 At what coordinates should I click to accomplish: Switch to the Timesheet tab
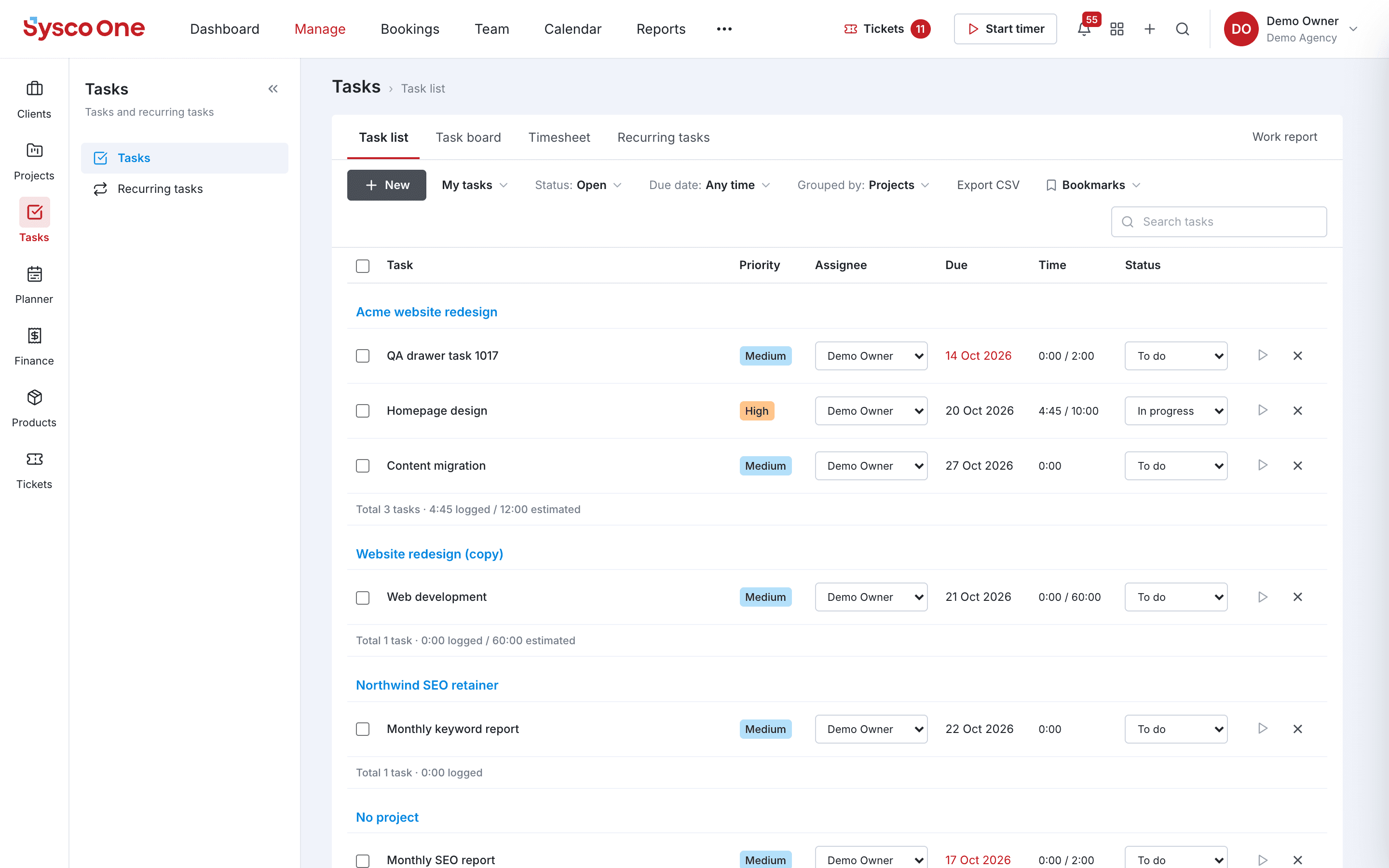[558, 137]
